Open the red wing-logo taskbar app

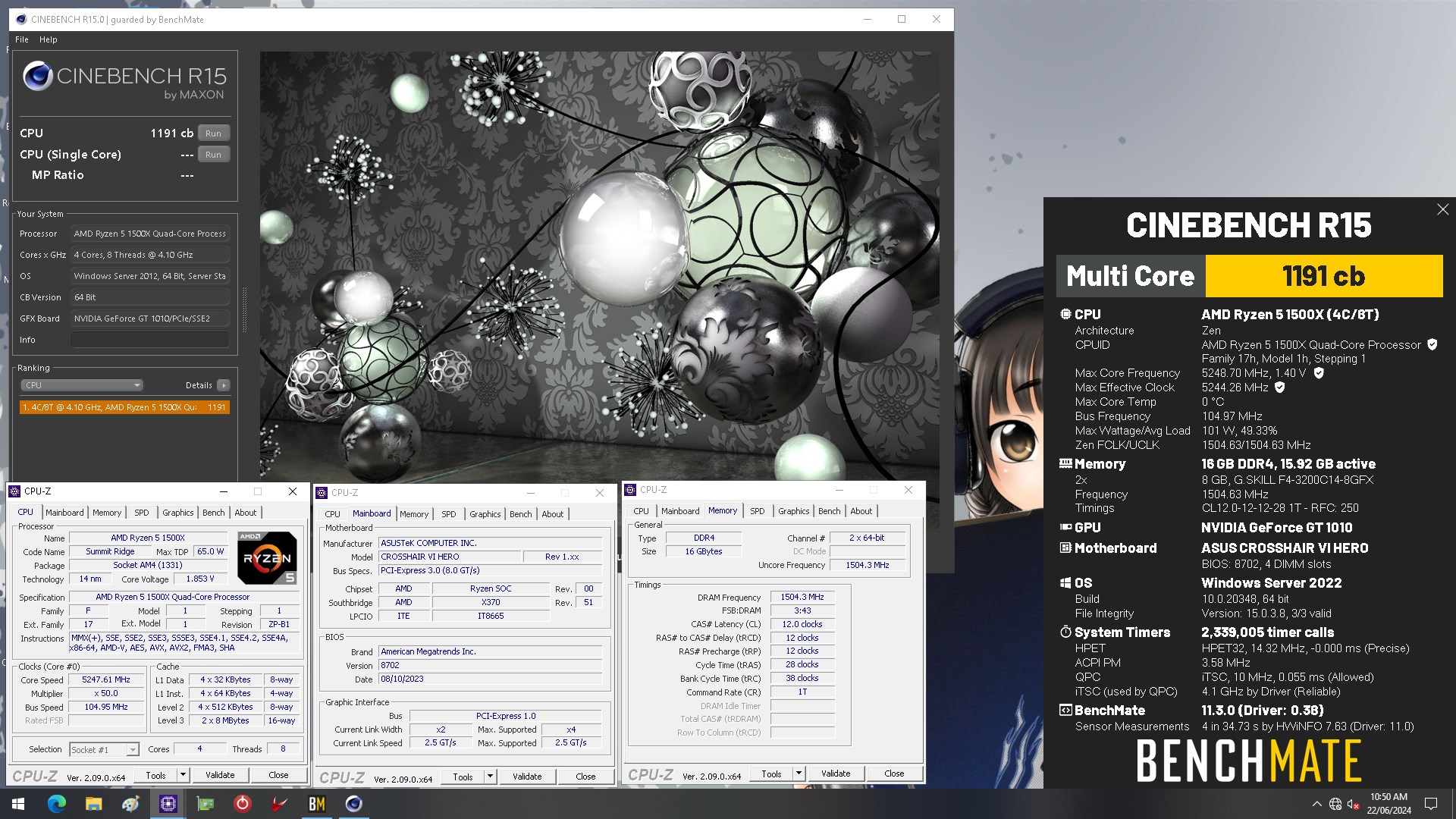coord(279,804)
